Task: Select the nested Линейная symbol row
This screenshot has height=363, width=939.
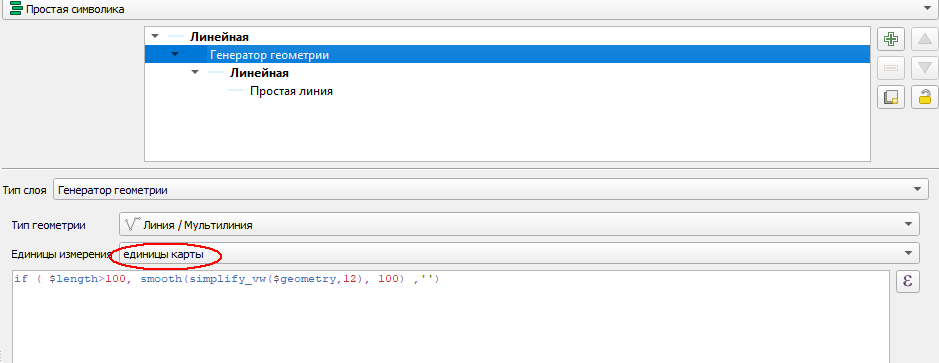Action: pyautogui.click(x=507, y=73)
